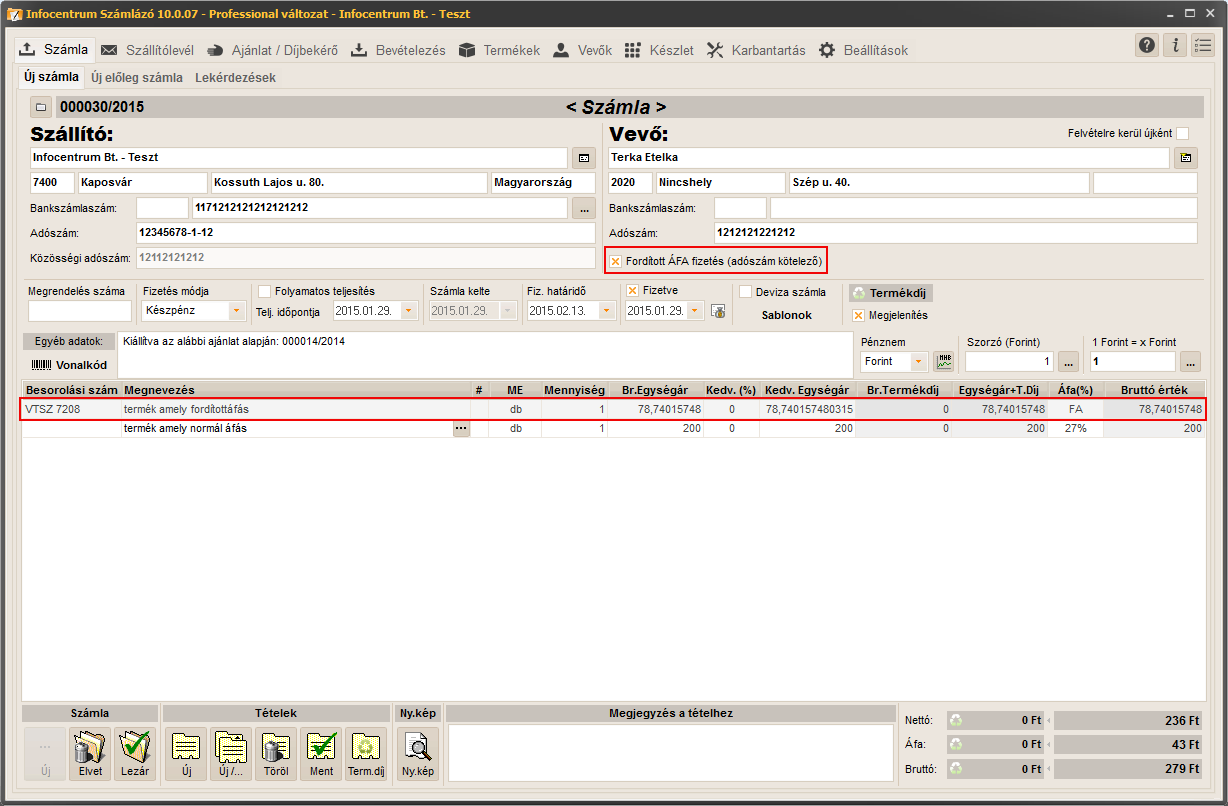Enable the Folyamatos teljesítés checkbox
The width and height of the screenshot is (1228, 806).
click(x=265, y=292)
